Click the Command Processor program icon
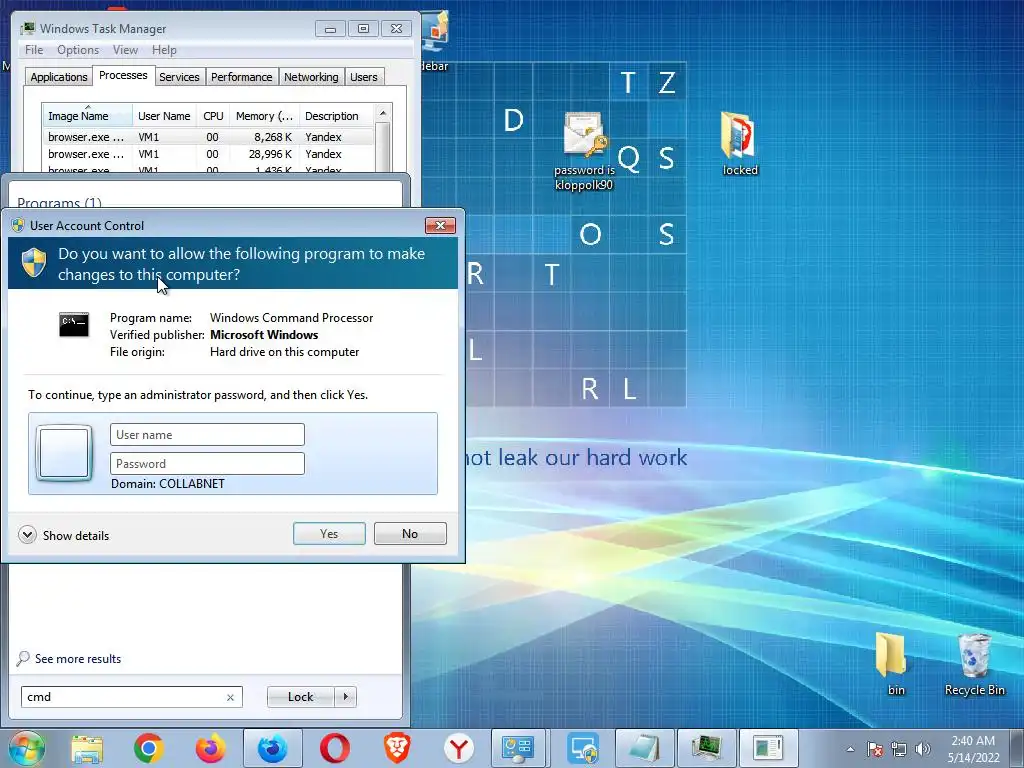Screen dimensions: 1024x768 [x=74, y=325]
